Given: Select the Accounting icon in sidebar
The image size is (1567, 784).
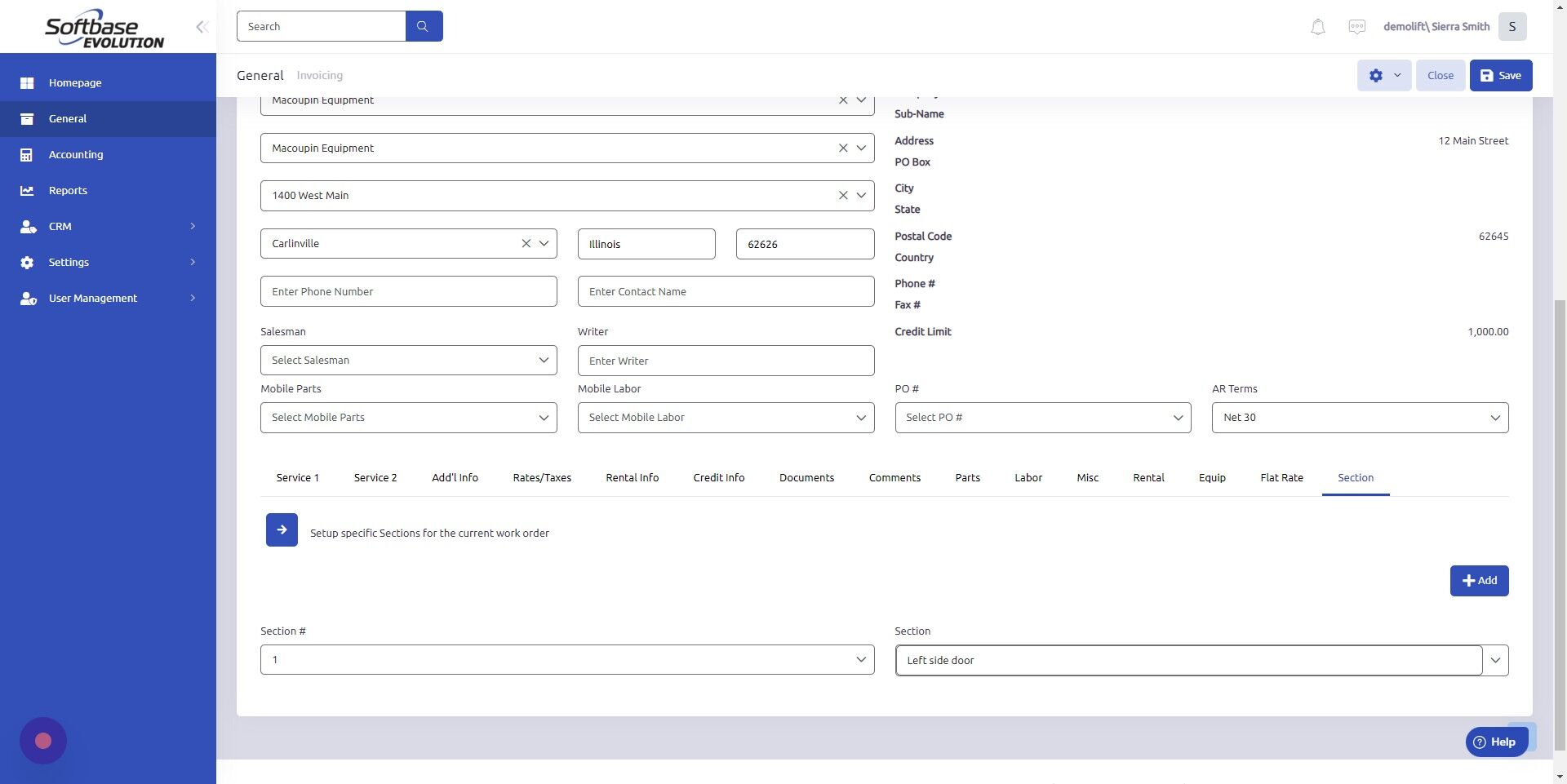Looking at the screenshot, I should pyautogui.click(x=27, y=154).
